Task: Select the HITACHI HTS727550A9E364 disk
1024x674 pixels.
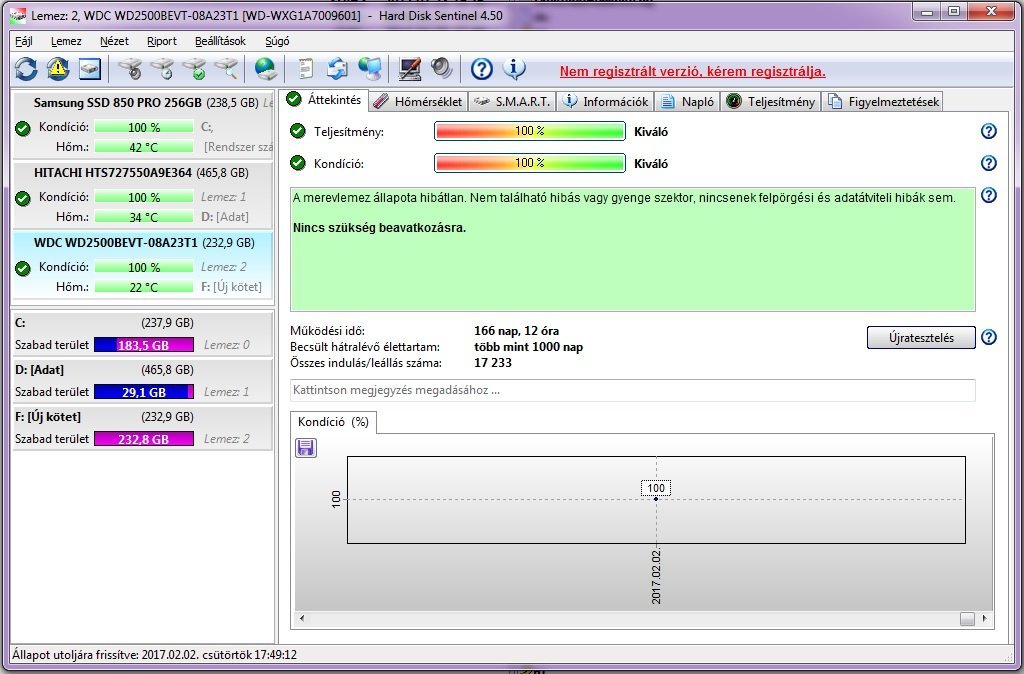Action: (x=143, y=195)
